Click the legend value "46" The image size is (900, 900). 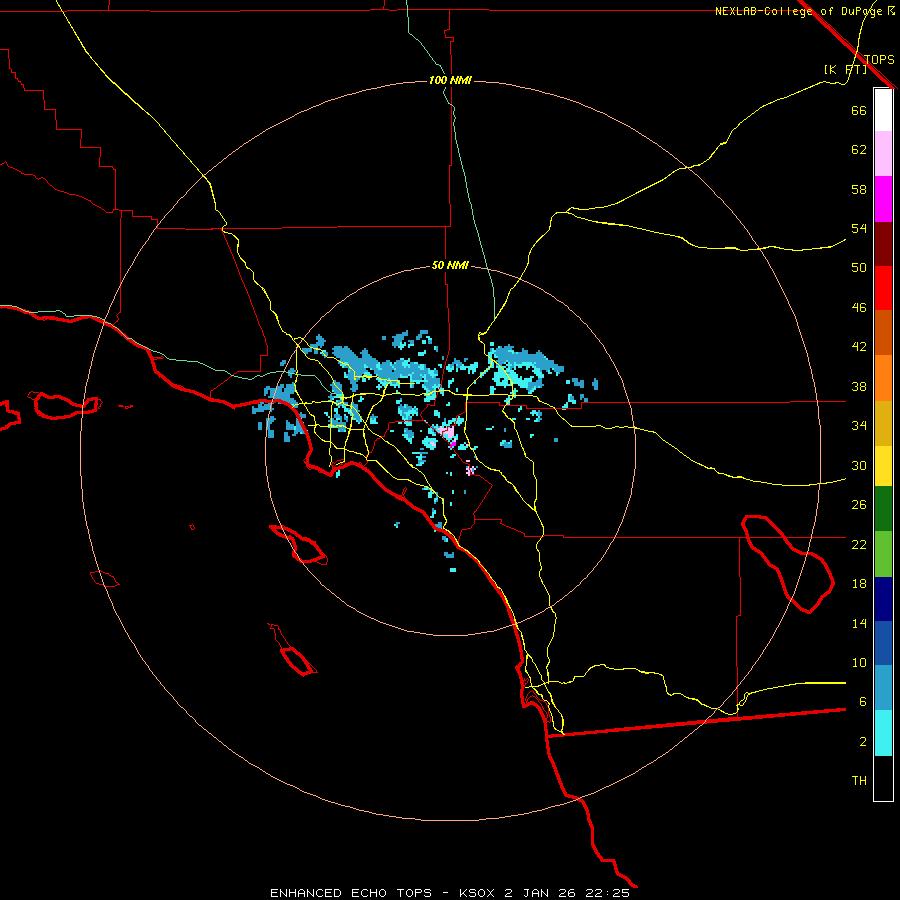[859, 308]
